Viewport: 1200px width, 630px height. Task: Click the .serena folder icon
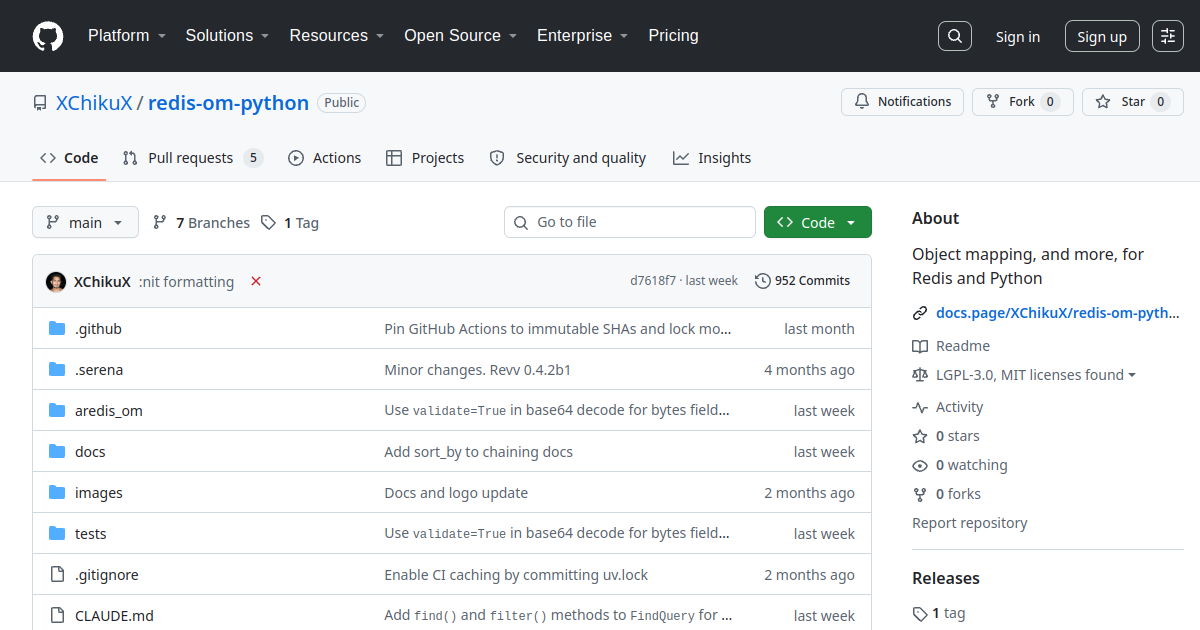click(57, 370)
